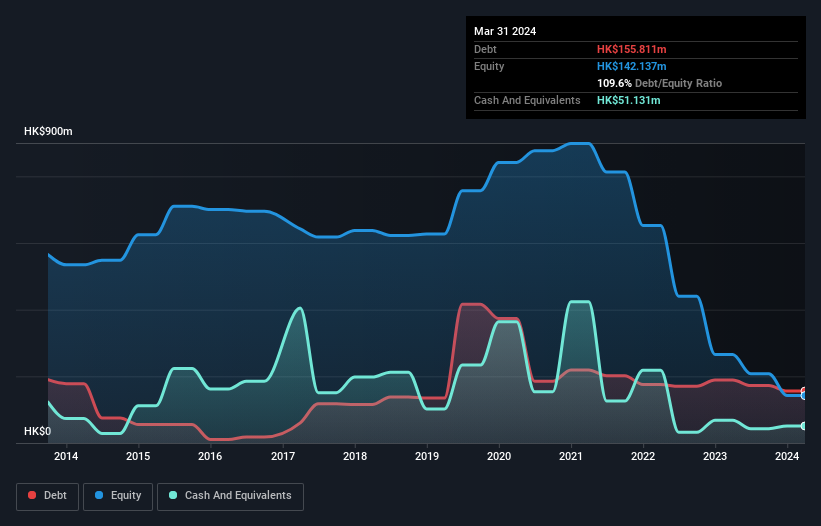Select the 109.6% Debt/Equity Ratio text
This screenshot has height=526, width=821.
point(659,83)
